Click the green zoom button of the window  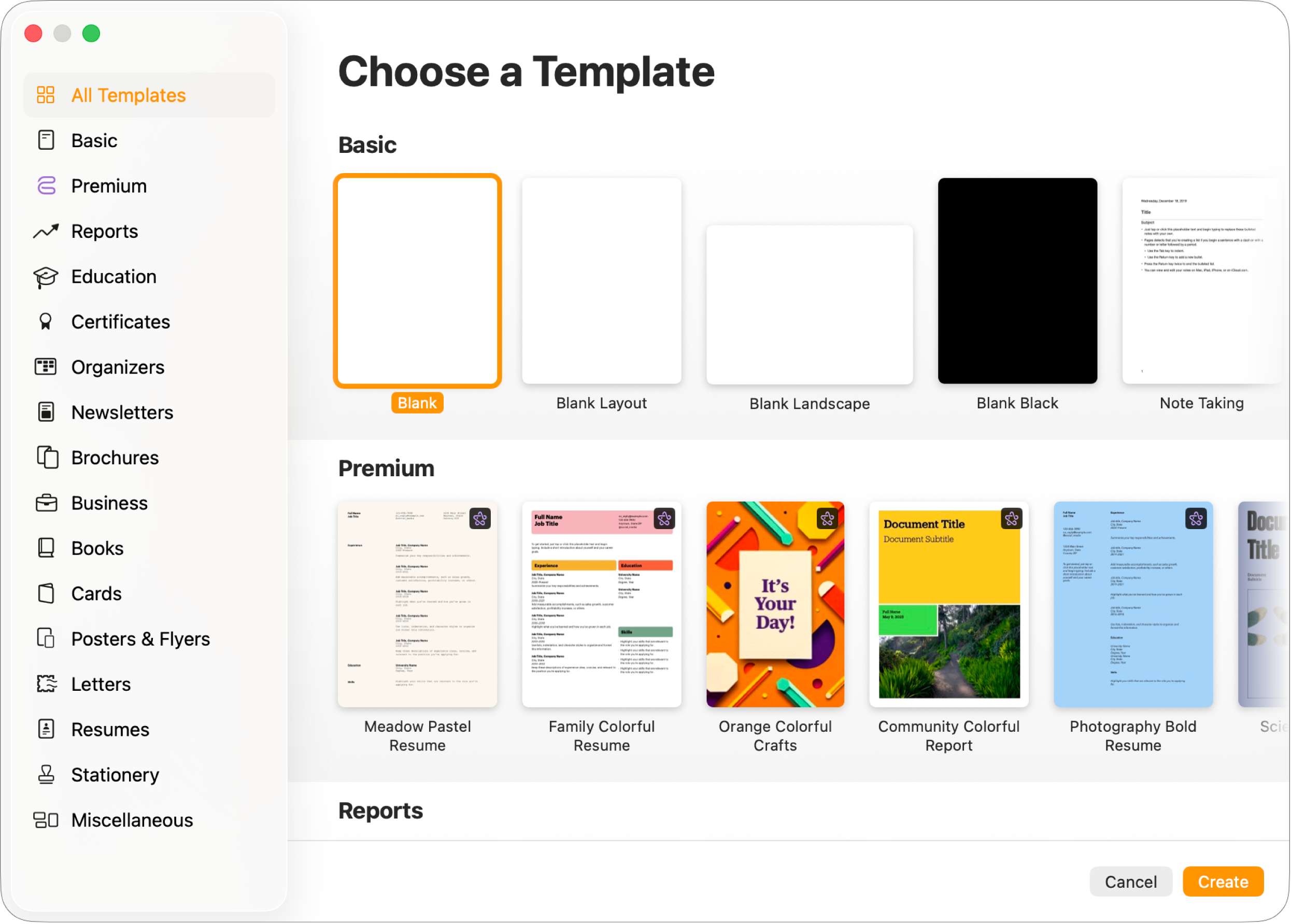click(x=91, y=33)
